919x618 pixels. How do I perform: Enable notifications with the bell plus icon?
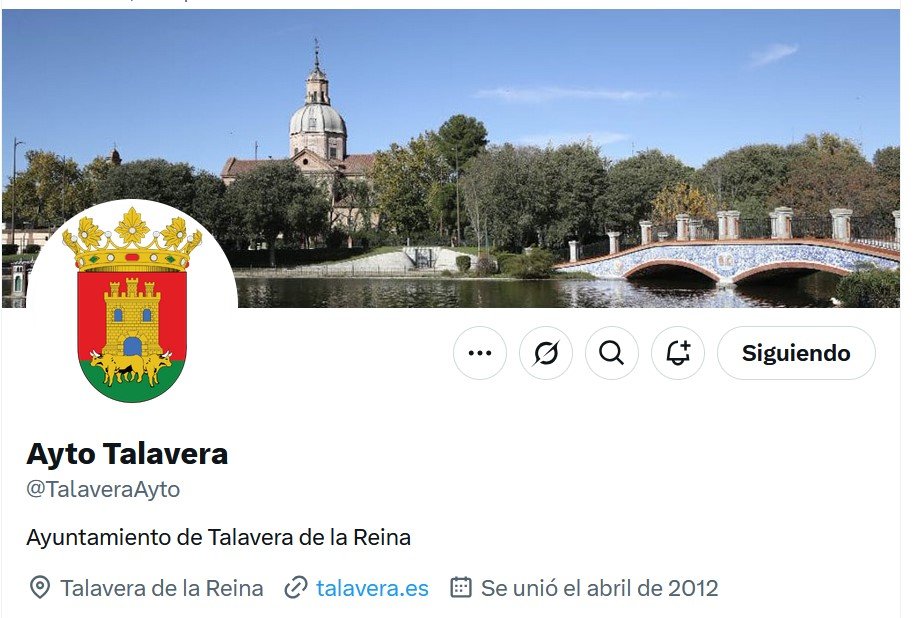coord(678,353)
